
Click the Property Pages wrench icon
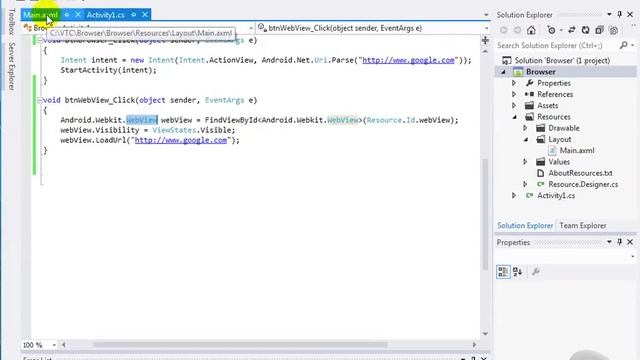536,271
